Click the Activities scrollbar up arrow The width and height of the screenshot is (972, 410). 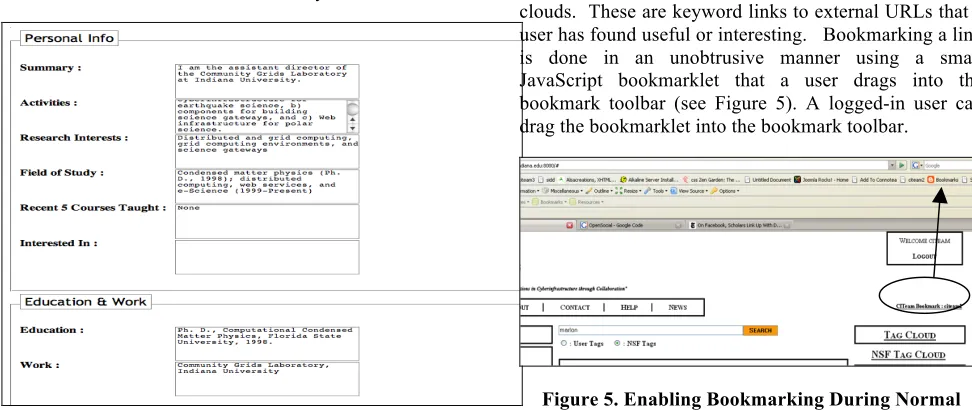[353, 119]
